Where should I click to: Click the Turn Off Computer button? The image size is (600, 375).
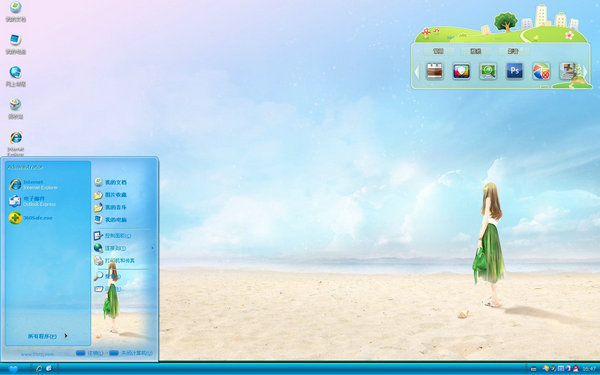[130, 353]
